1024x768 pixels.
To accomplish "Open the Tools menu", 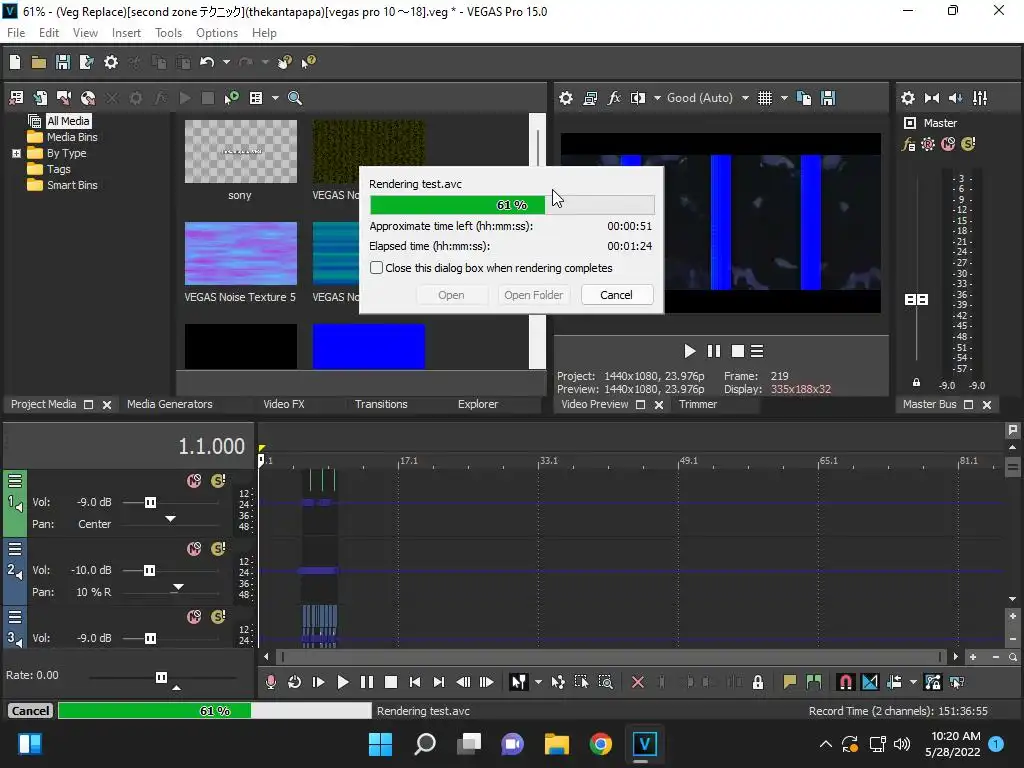I will (168, 33).
